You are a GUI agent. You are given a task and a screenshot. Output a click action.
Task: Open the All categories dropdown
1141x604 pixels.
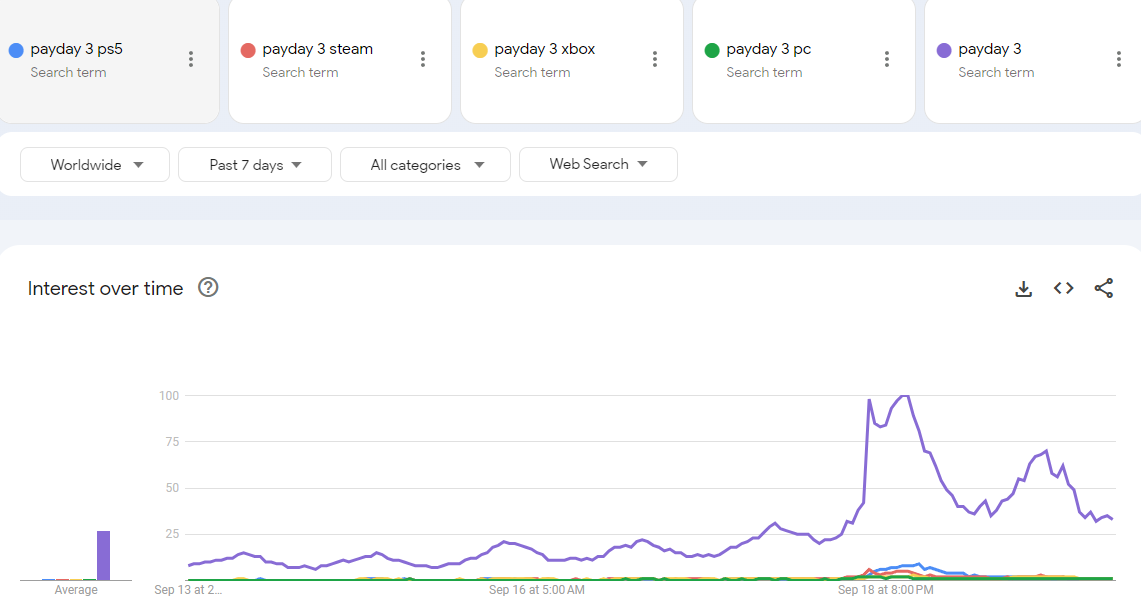pyautogui.click(x=426, y=164)
